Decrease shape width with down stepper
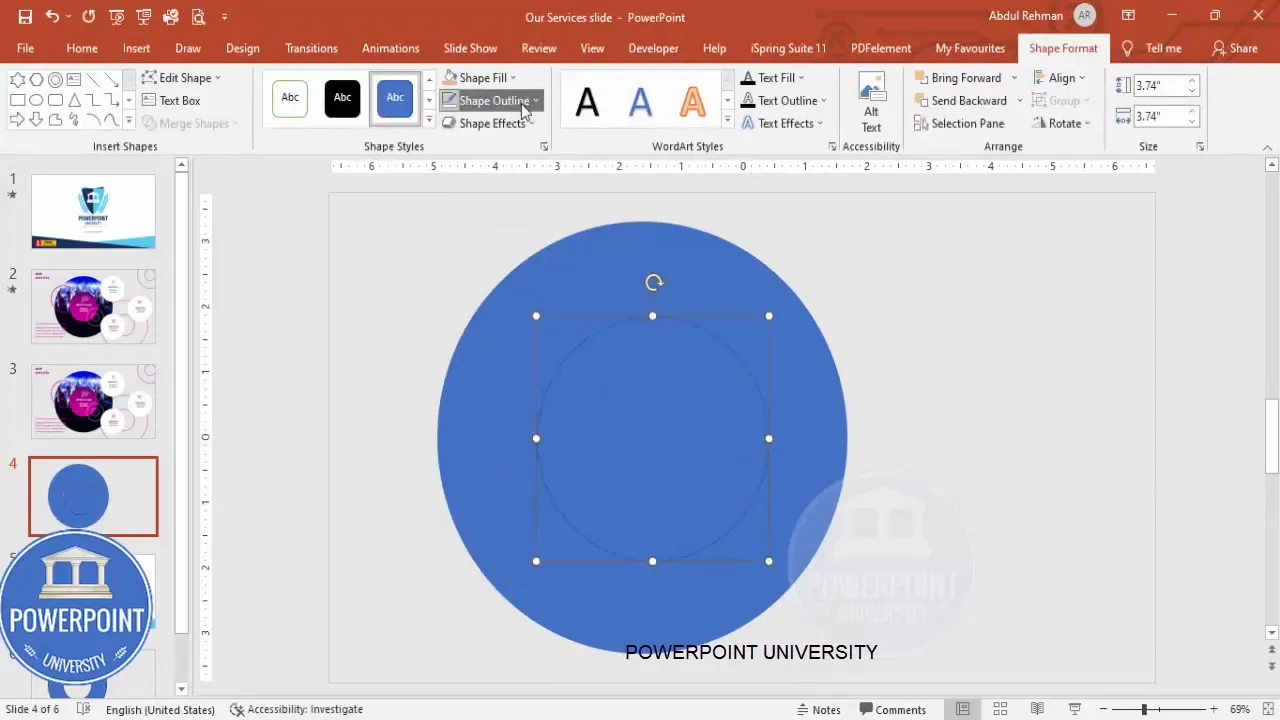The height and width of the screenshot is (720, 1280). point(1192,122)
